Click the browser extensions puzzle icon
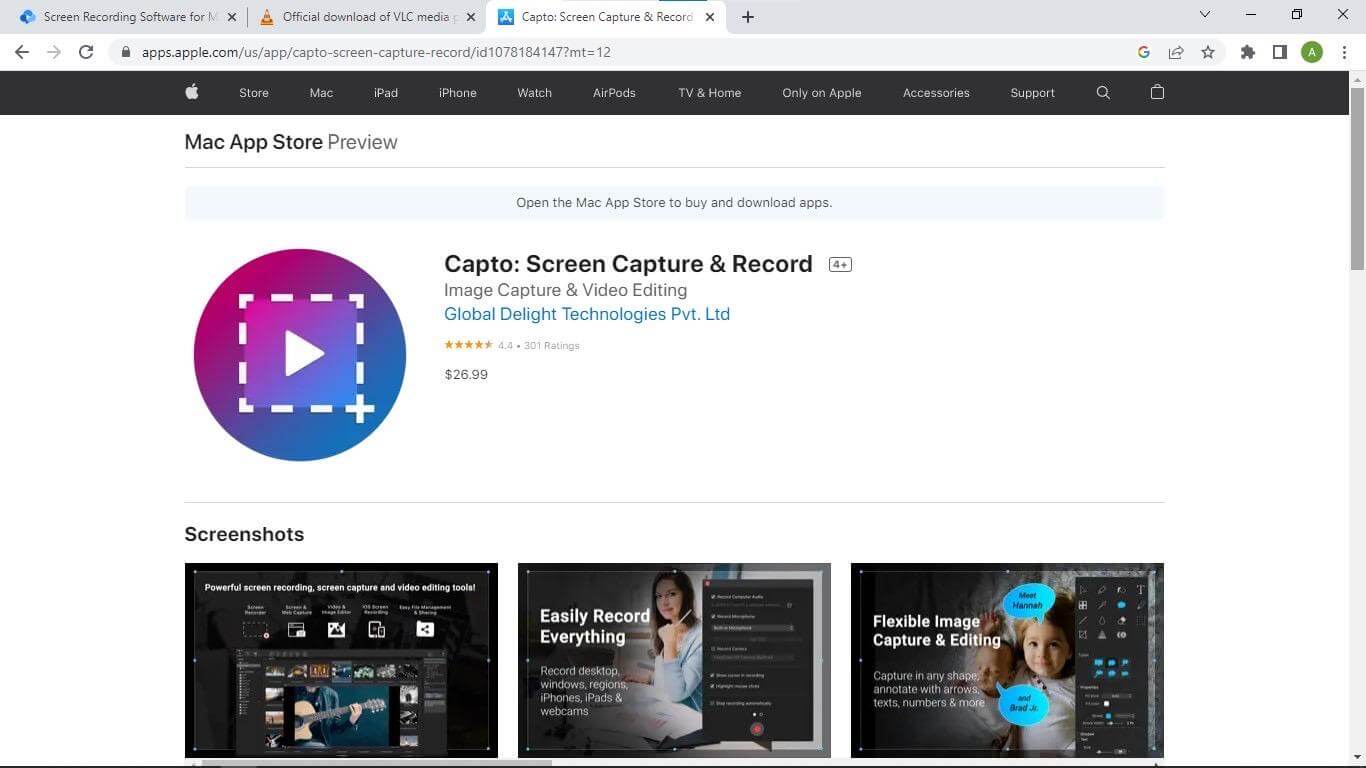This screenshot has height=768, width=1366. [x=1248, y=52]
